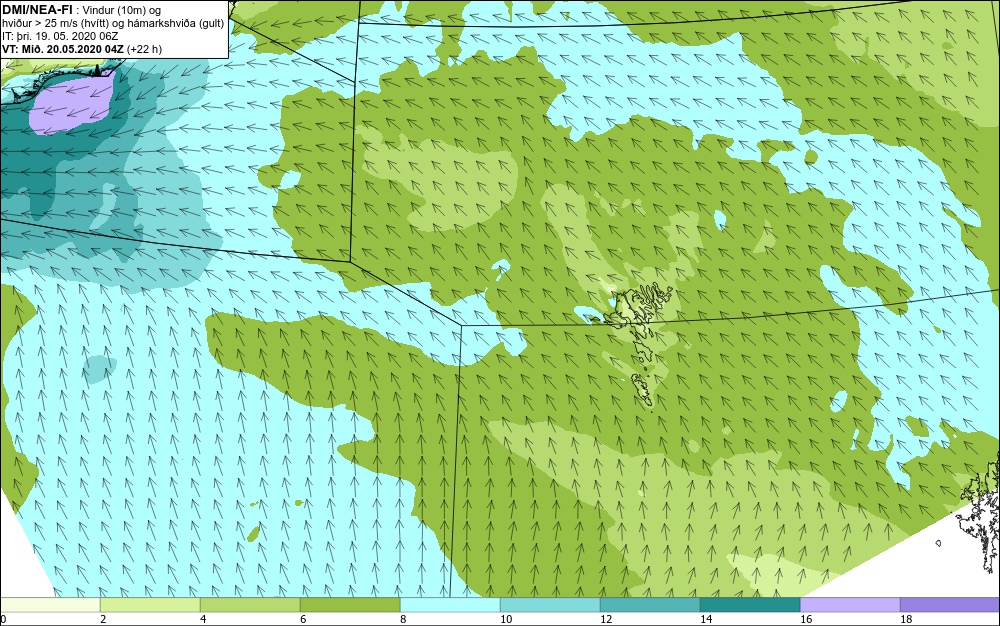Screen dimensions: 1000x626
Task: Click the 2–4 m/s legend color swatch
Action: tap(151, 605)
